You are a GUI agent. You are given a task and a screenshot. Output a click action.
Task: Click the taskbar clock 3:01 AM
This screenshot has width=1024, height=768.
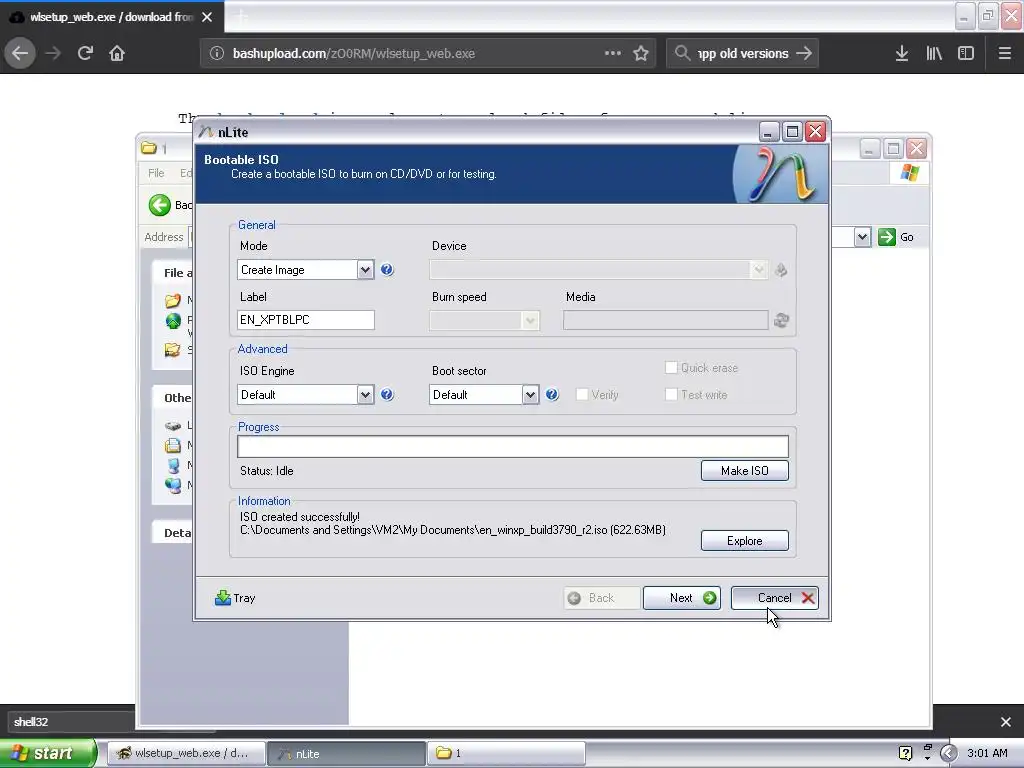point(987,753)
